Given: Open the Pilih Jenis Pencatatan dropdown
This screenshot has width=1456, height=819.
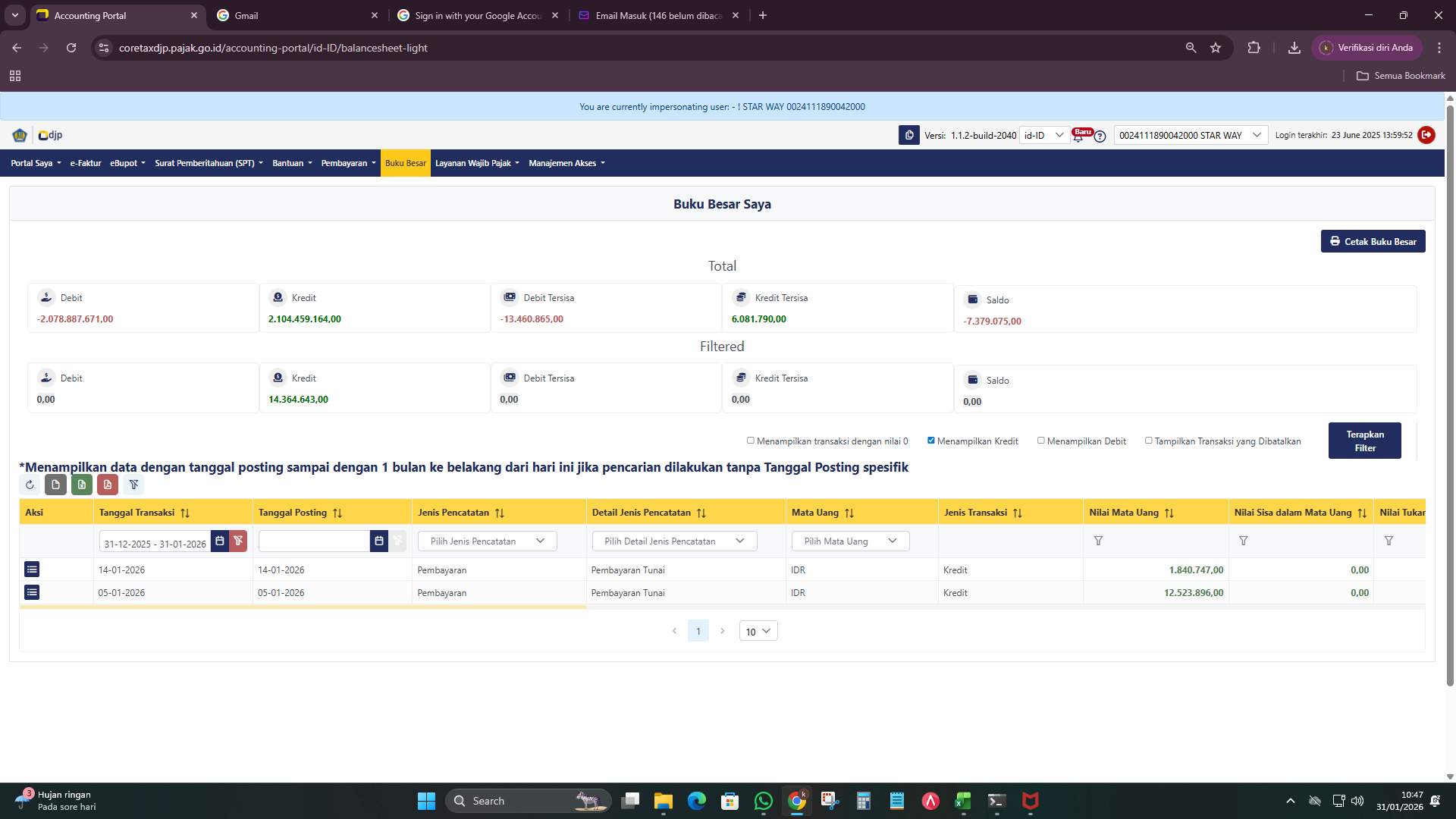Looking at the screenshot, I should 487,541.
